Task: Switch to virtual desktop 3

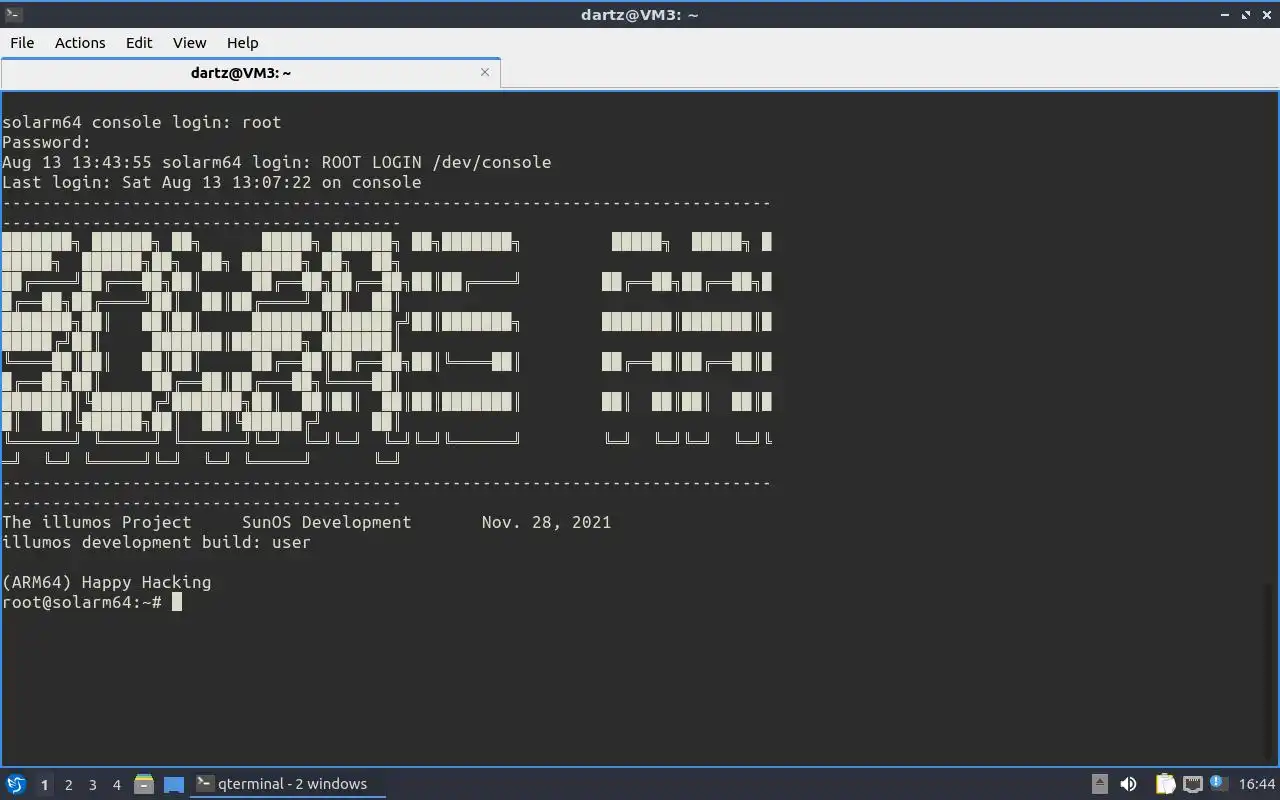Action: coord(92,785)
